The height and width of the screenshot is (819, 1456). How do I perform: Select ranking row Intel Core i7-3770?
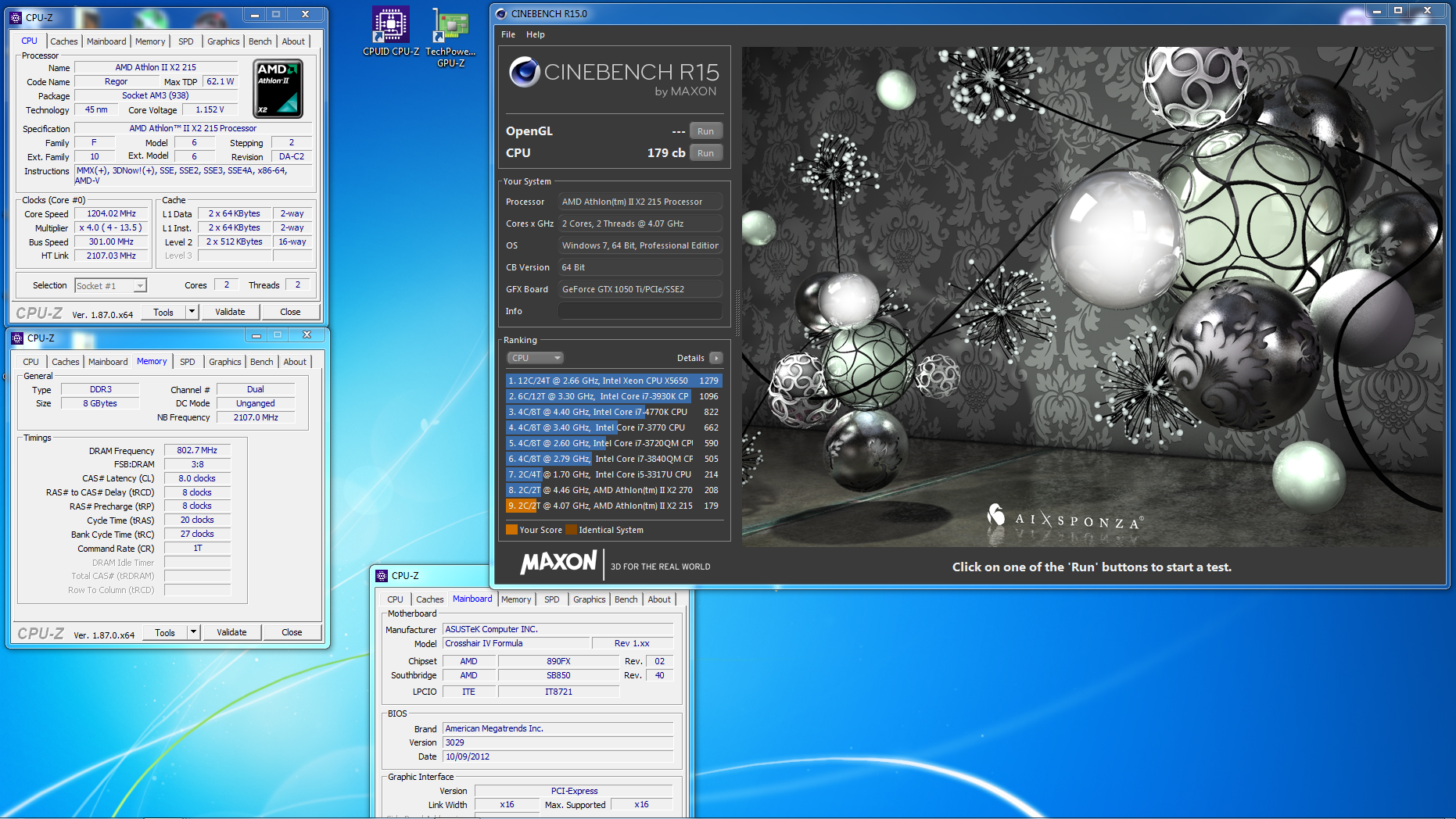[x=614, y=427]
